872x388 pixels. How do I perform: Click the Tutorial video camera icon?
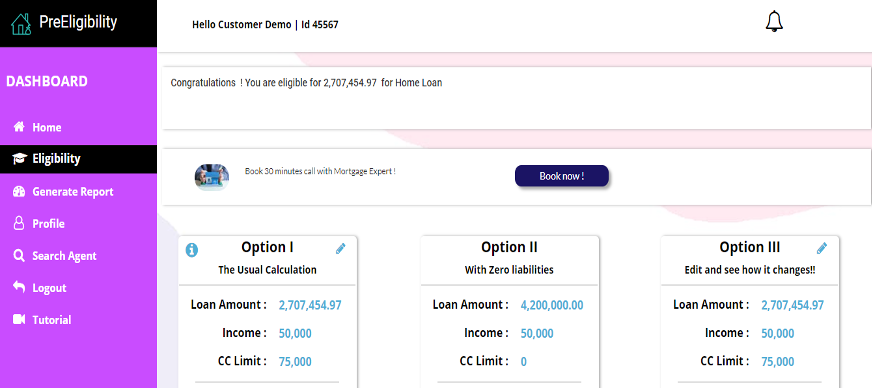pos(19,319)
